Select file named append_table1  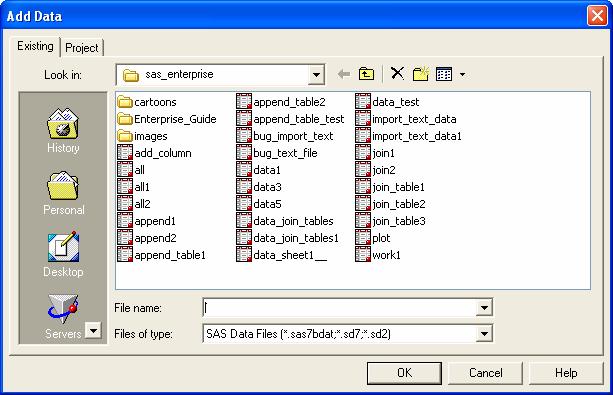[x=161, y=255]
